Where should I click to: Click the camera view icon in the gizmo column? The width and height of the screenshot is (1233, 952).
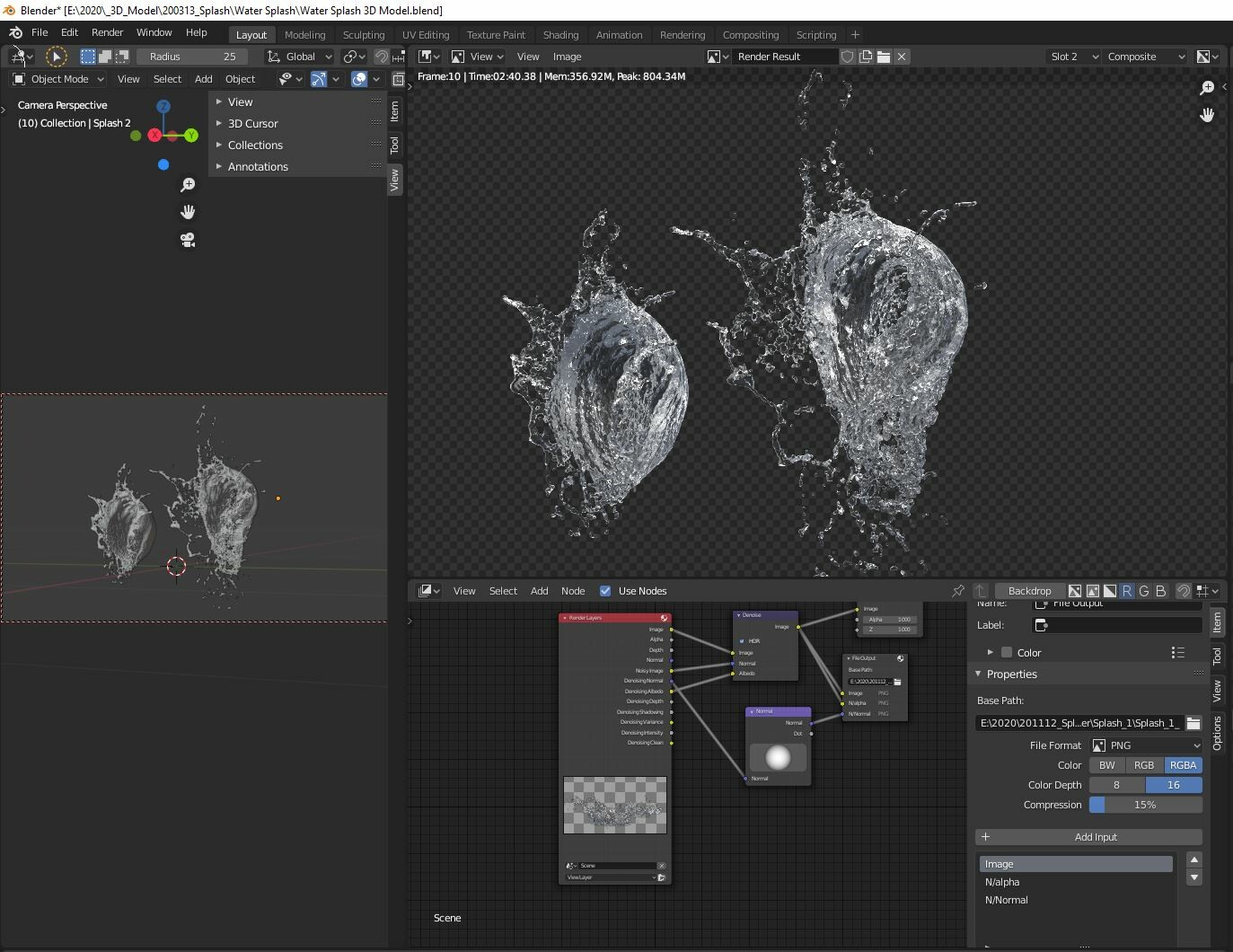188,240
